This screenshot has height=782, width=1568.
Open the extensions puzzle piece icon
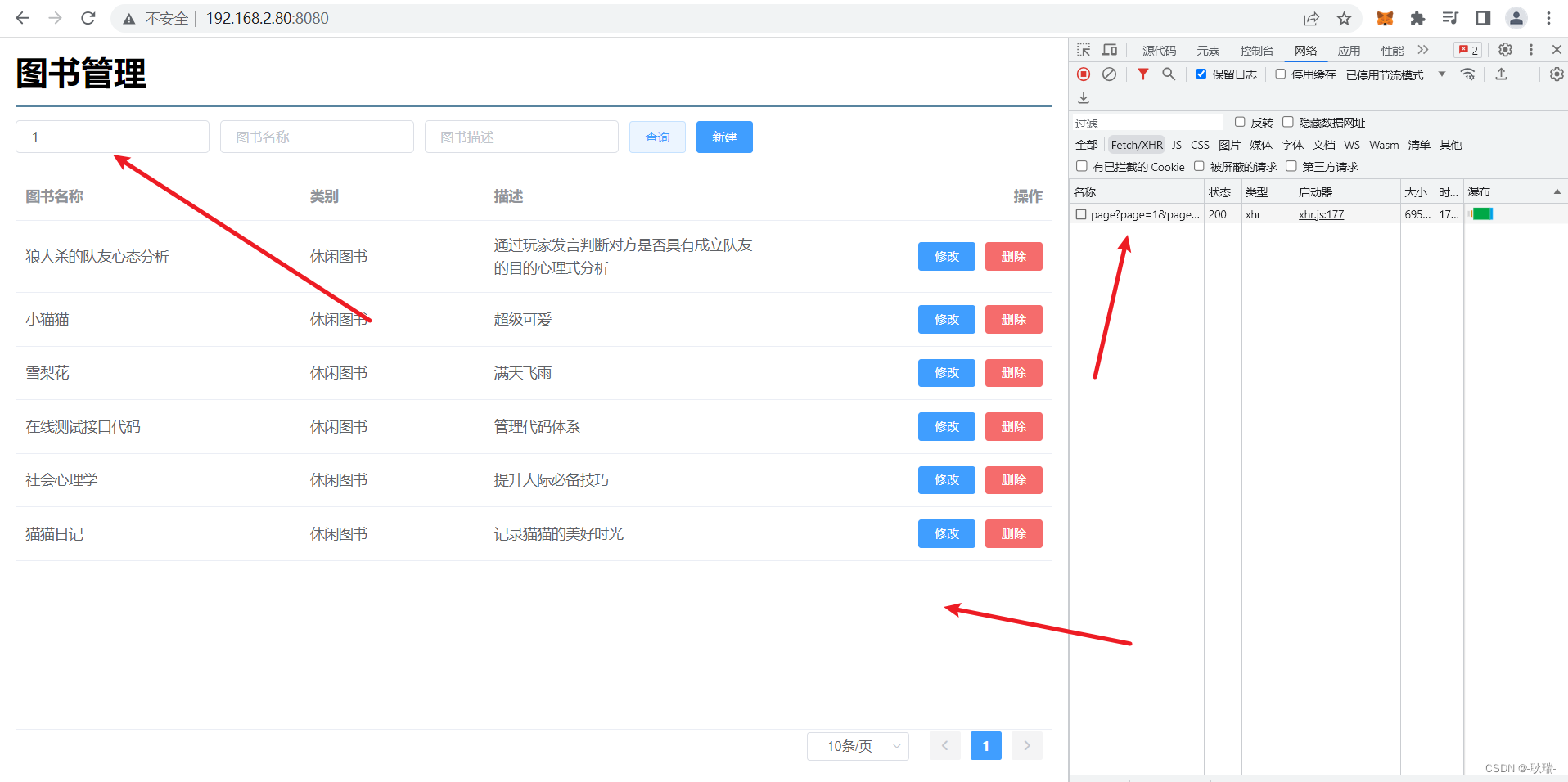tap(1417, 18)
